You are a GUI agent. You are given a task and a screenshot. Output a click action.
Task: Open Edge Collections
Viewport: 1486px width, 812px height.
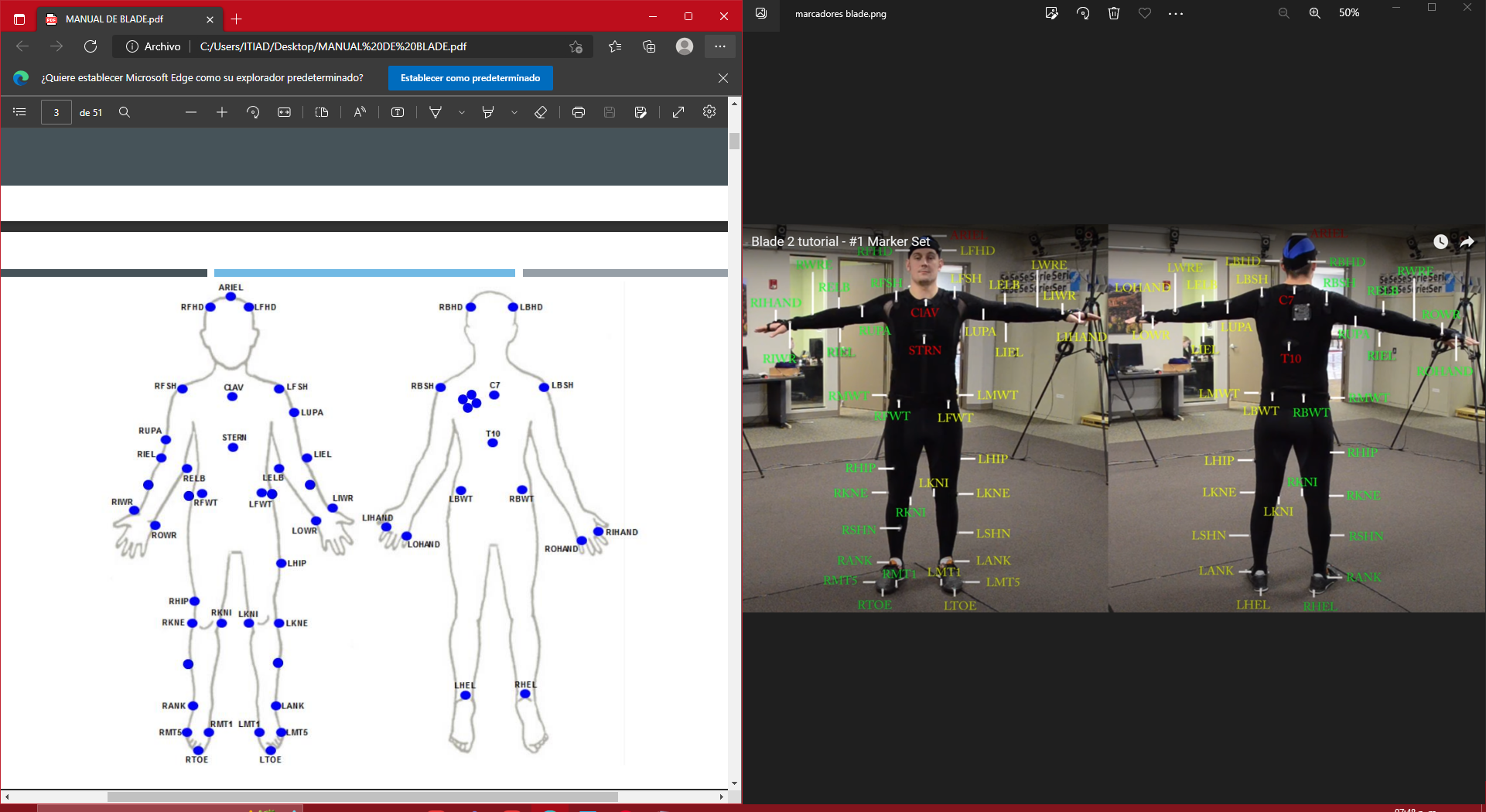[x=649, y=46]
